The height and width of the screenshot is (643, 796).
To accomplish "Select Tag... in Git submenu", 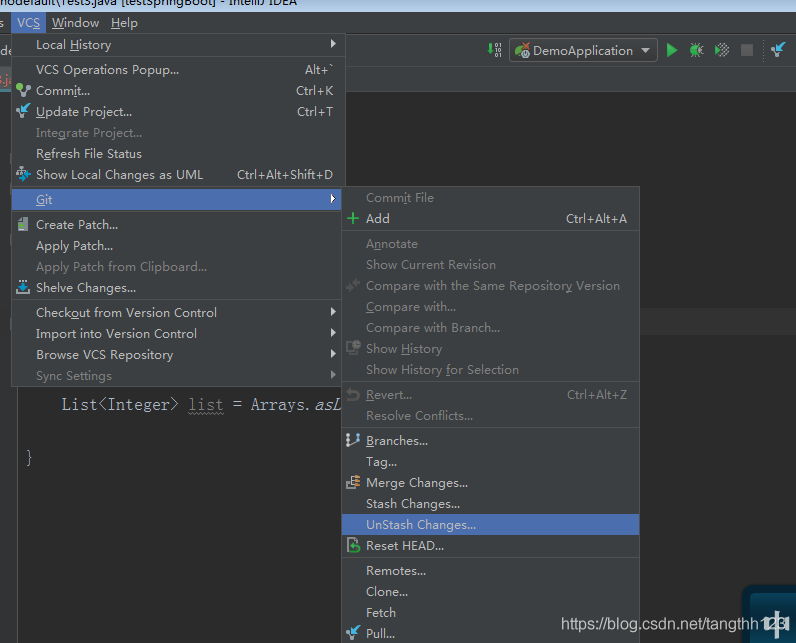I will click(490, 462).
